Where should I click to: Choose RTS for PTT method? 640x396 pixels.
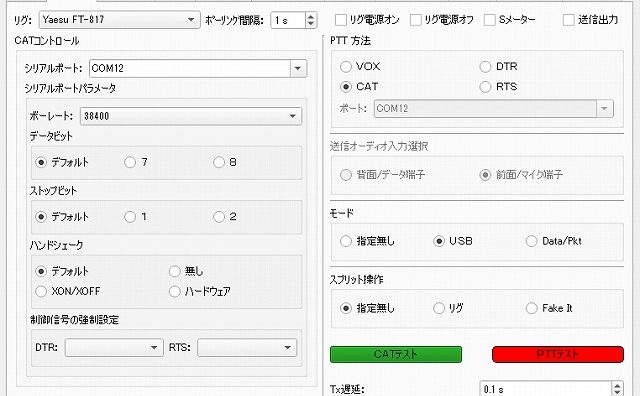pyautogui.click(x=485, y=87)
